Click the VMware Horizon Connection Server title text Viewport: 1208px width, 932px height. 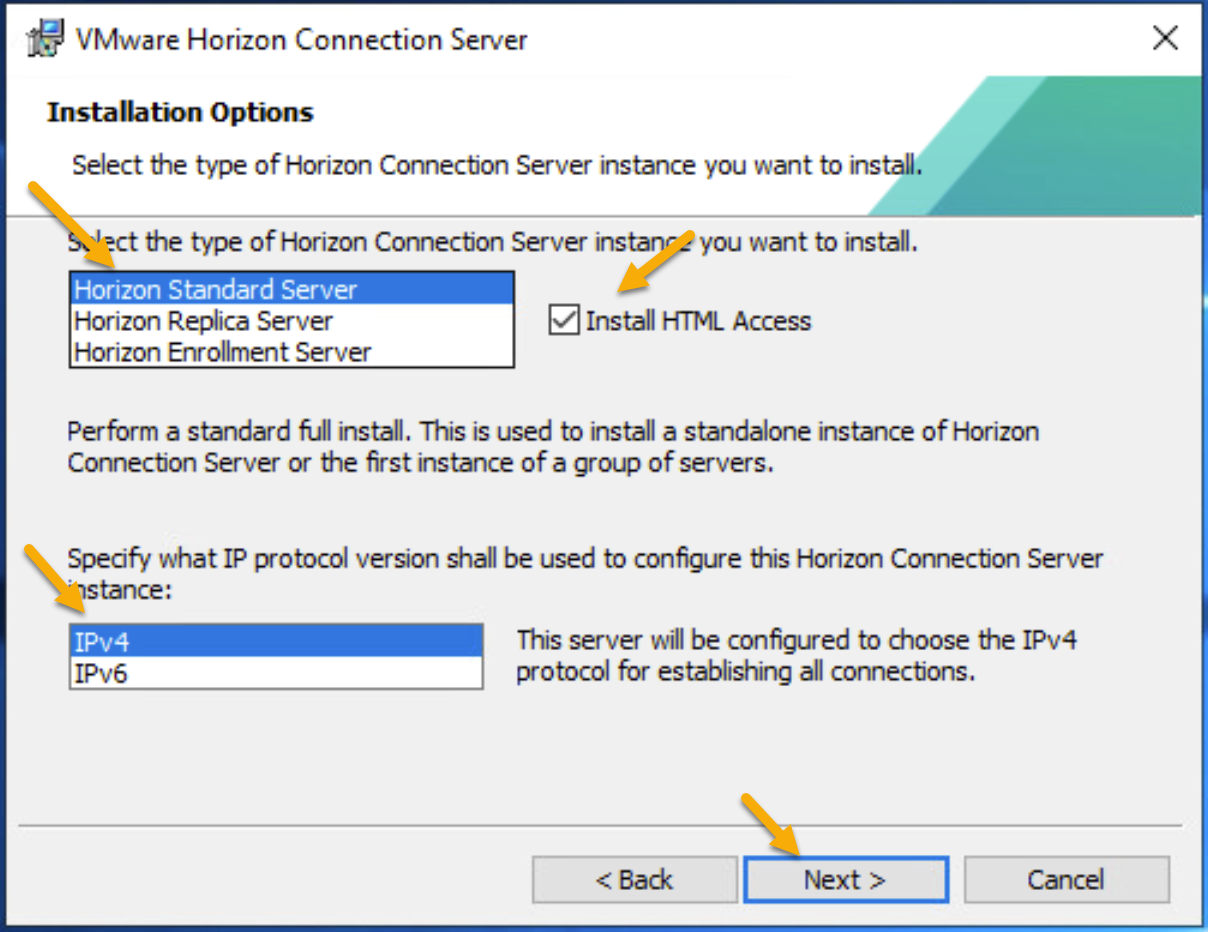point(302,40)
